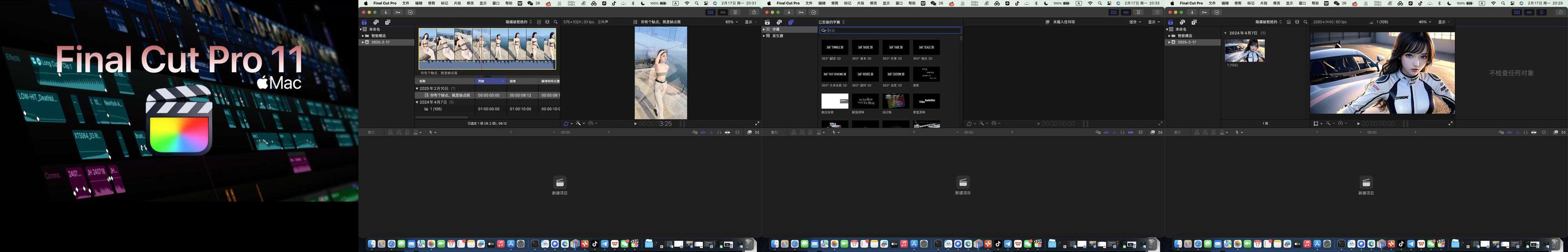The width and height of the screenshot is (1568, 252).
Task: Click titles search field in titles window
Action: tap(890, 30)
